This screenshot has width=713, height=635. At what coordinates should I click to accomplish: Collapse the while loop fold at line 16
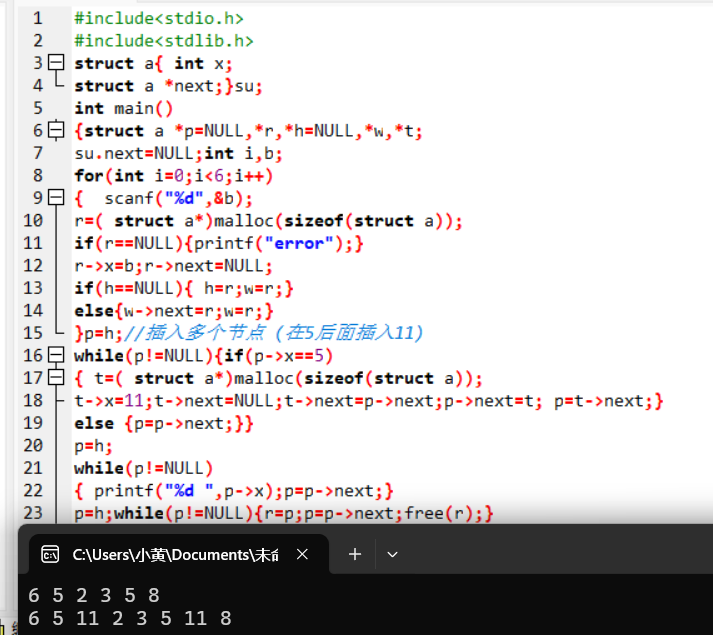pyautogui.click(x=56, y=355)
